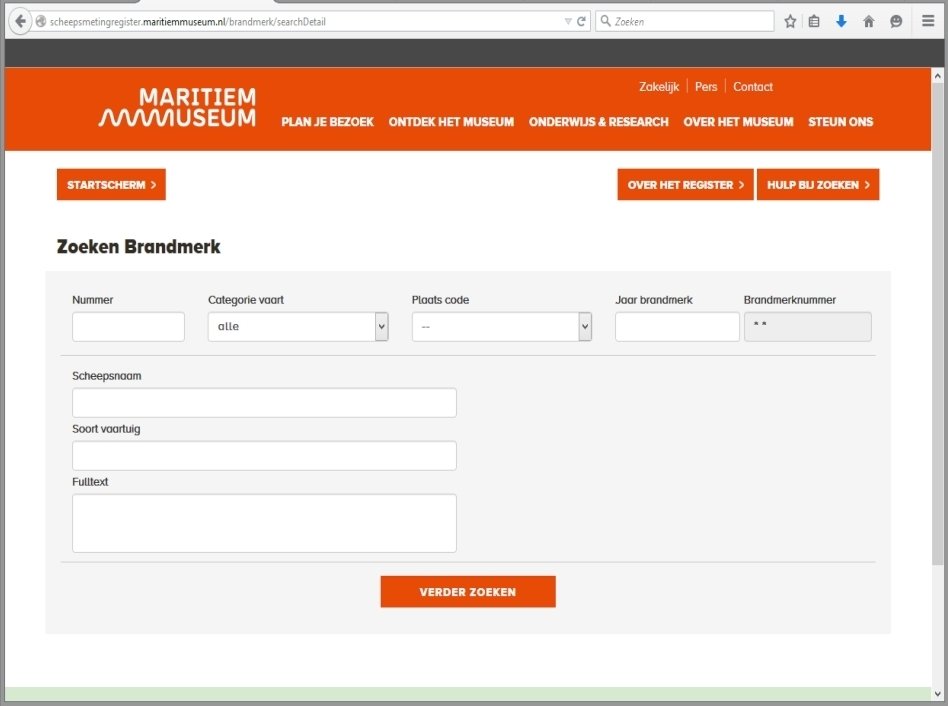Focus the Scheepsnaam input field
Image resolution: width=948 pixels, height=706 pixels.
click(x=264, y=403)
